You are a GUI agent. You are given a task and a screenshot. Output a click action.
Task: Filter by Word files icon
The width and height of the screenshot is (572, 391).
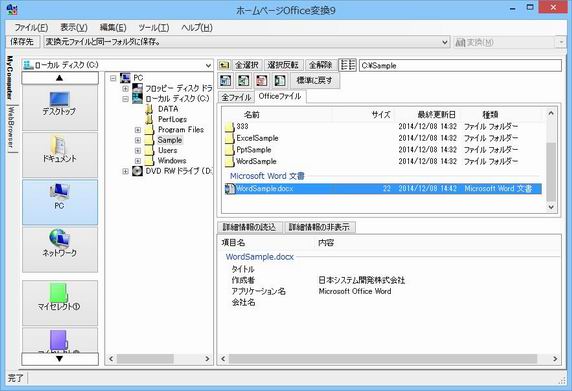[x=226, y=80]
